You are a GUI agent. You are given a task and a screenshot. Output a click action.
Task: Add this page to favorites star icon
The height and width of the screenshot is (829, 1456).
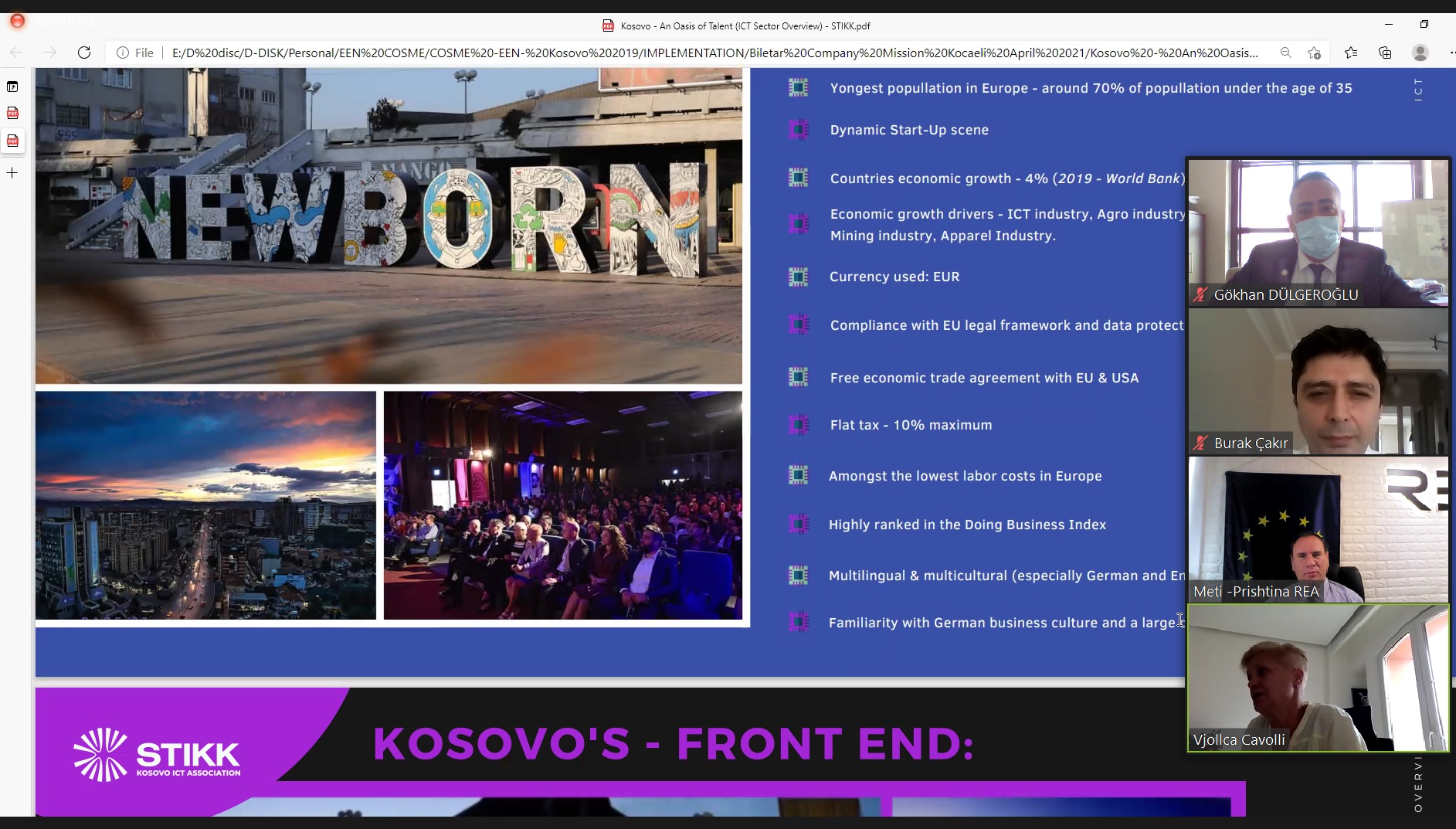[x=1314, y=53]
